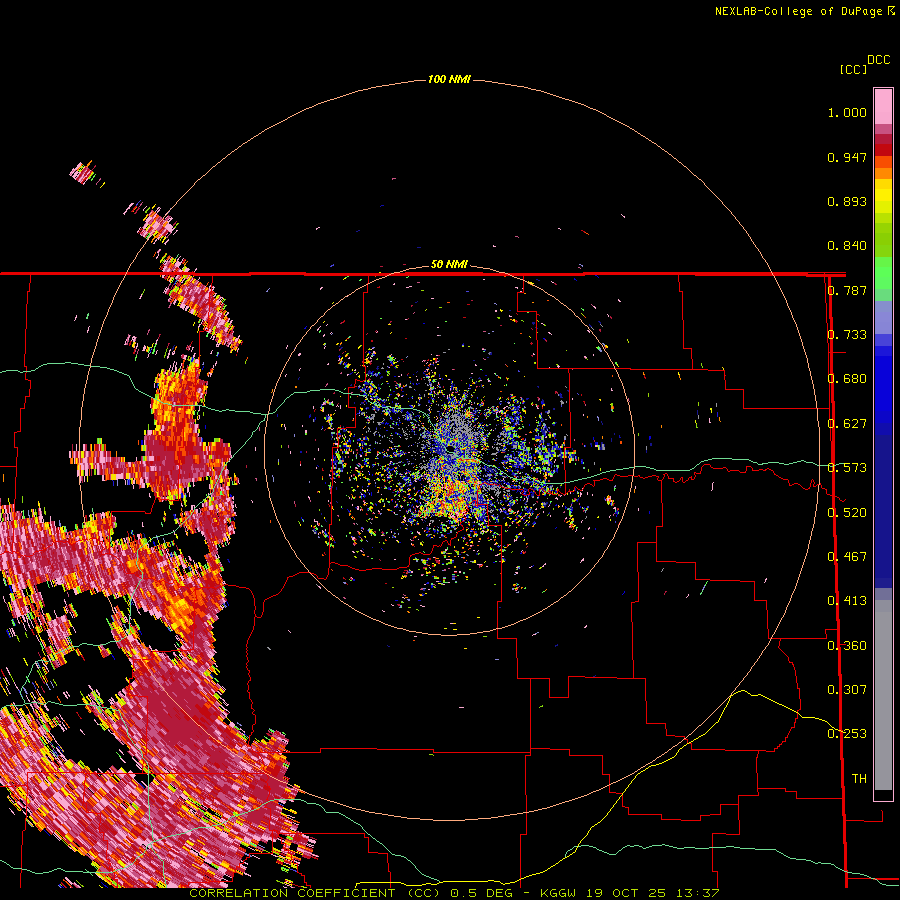Click the DCC label above the color scale
900x900 pixels.
click(x=879, y=60)
